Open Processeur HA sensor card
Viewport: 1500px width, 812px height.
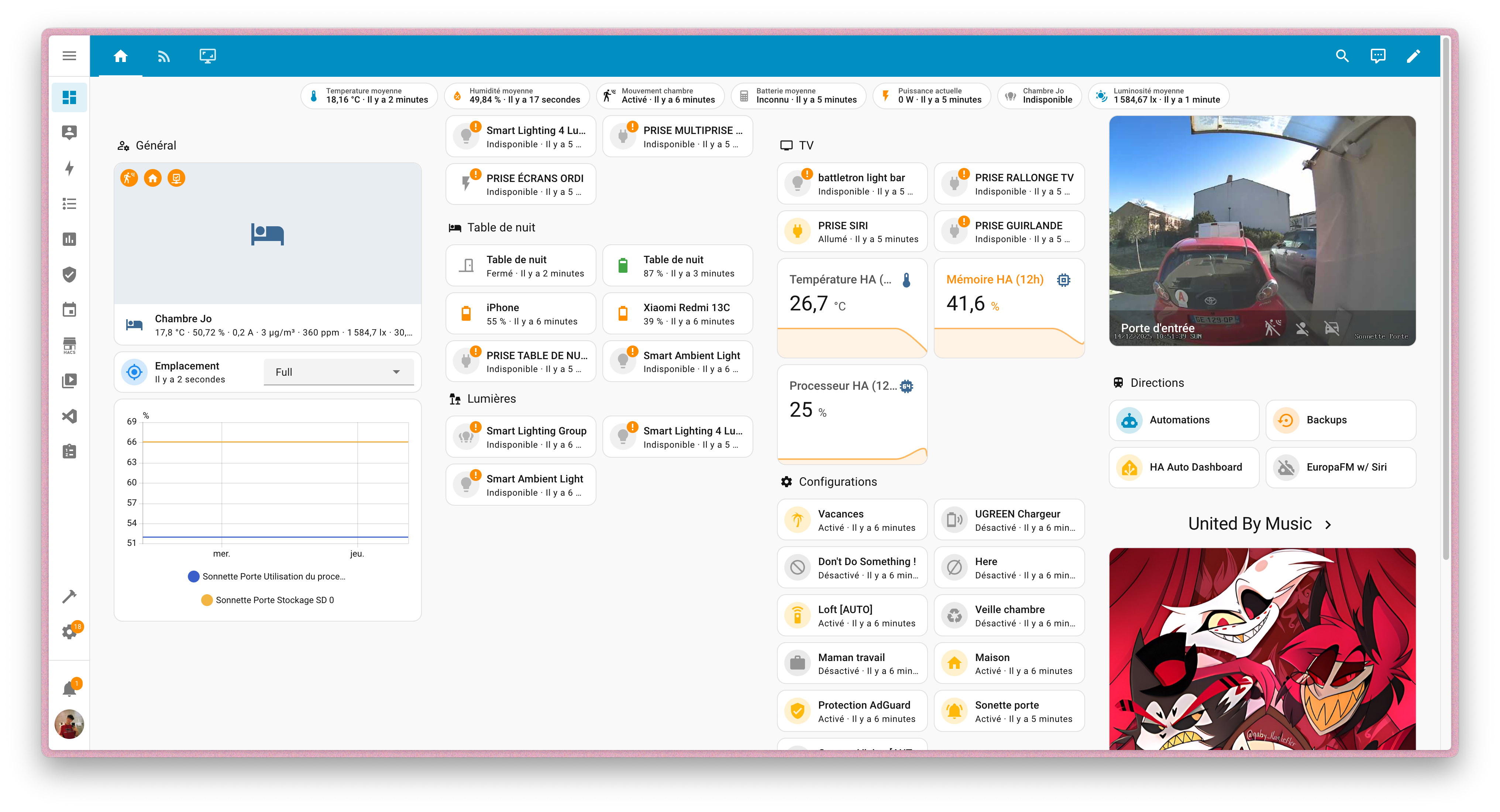(852, 415)
